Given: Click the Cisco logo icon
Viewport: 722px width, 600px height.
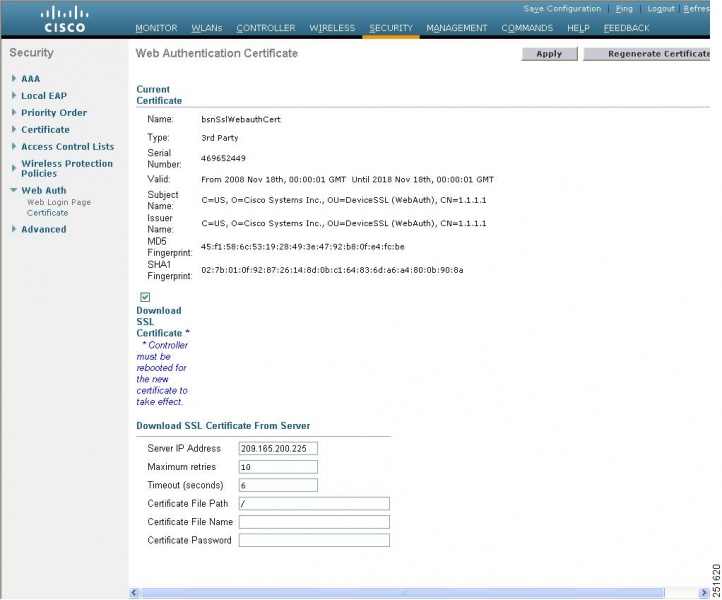Looking at the screenshot, I should pyautogui.click(x=63, y=19).
